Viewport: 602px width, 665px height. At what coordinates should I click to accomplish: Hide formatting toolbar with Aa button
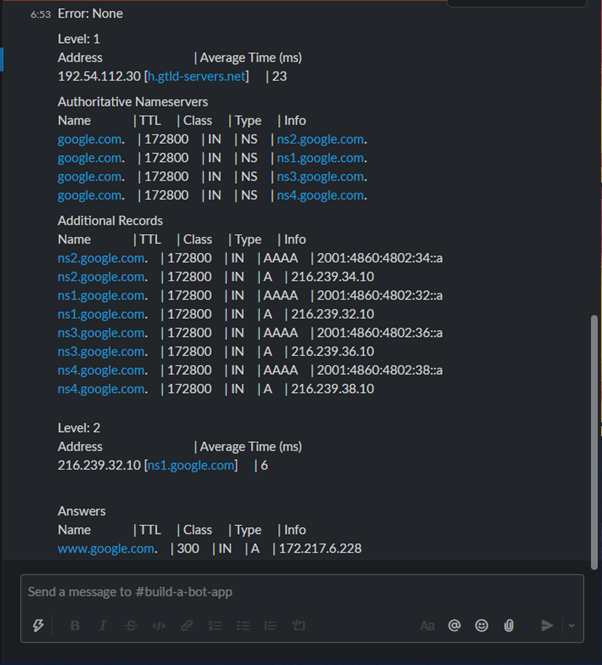pyautogui.click(x=427, y=626)
